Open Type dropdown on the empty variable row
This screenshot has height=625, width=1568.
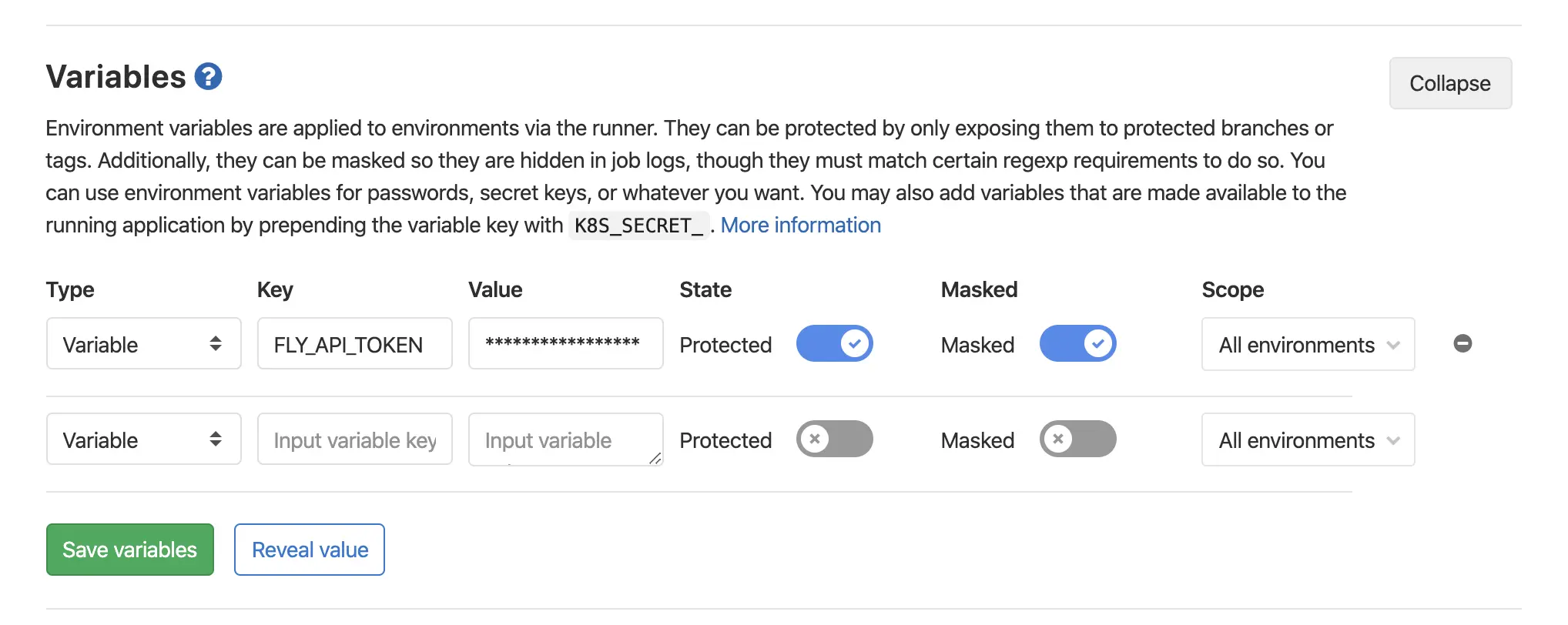pos(143,439)
